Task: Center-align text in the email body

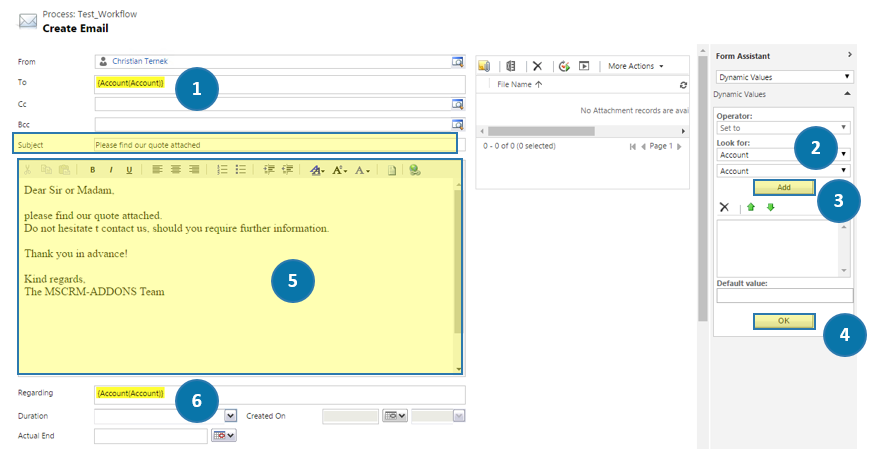Action: tap(175, 170)
